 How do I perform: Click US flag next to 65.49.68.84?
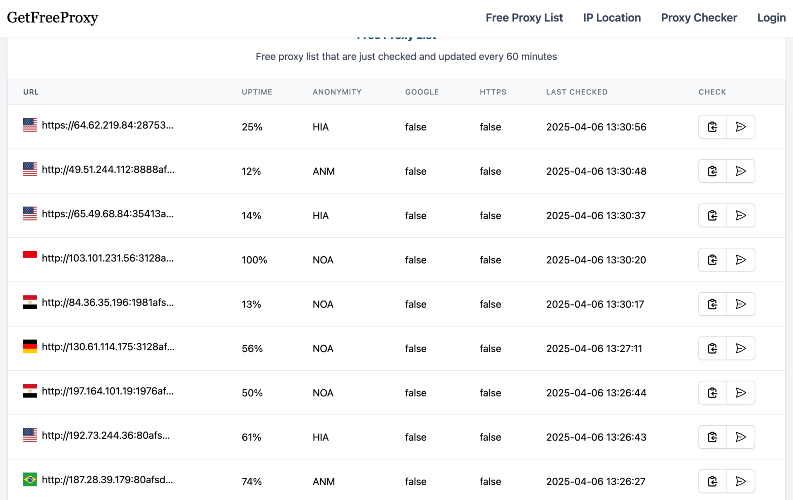pyautogui.click(x=30, y=213)
